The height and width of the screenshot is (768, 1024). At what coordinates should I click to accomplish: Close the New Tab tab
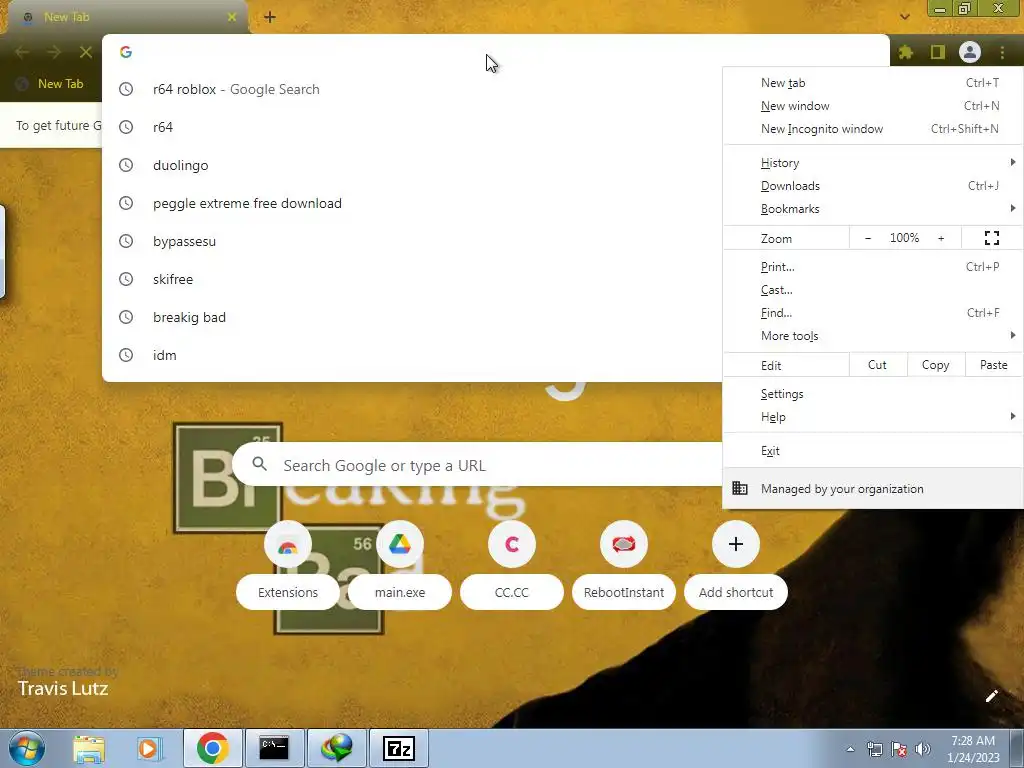232,17
